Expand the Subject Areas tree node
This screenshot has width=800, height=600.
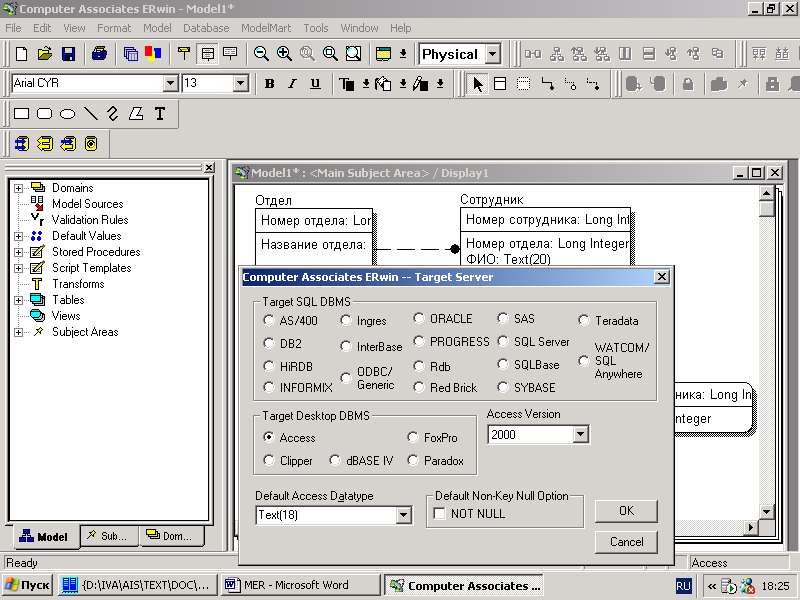[x=18, y=332]
